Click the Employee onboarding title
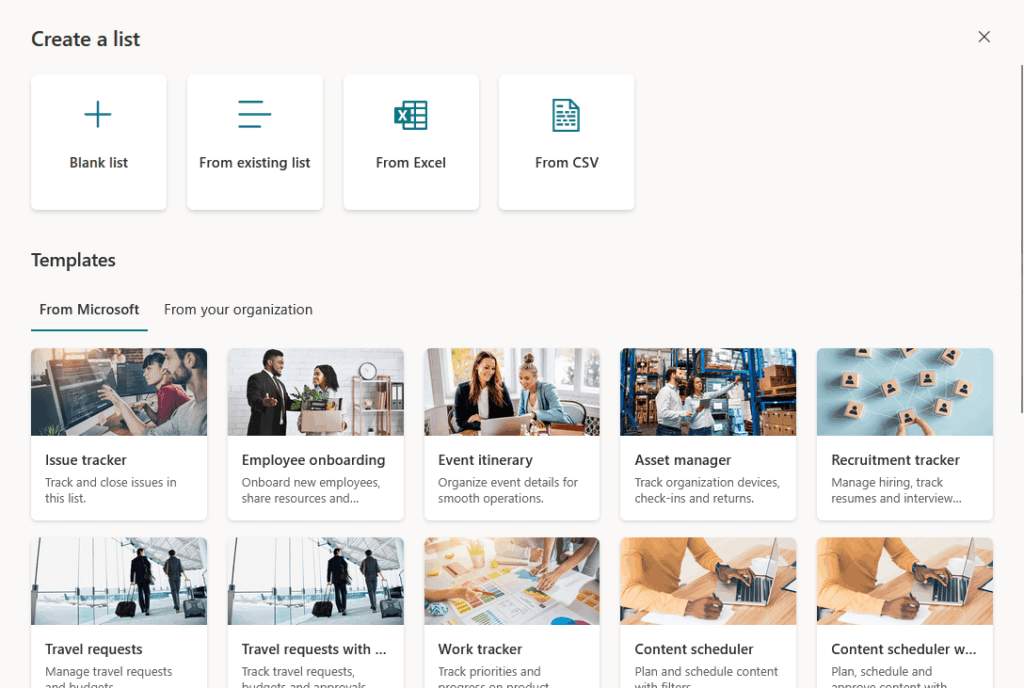The width and height of the screenshot is (1024, 688). tap(313, 460)
